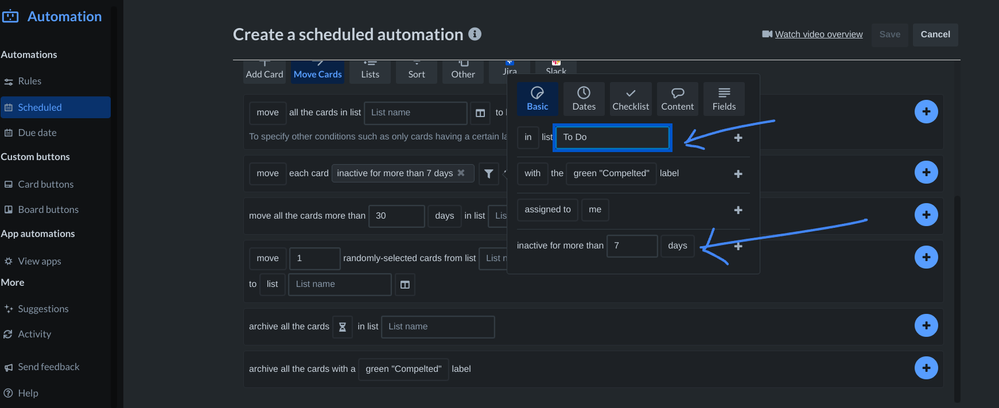
Task: Click the 30 days number field
Action: click(x=396, y=216)
